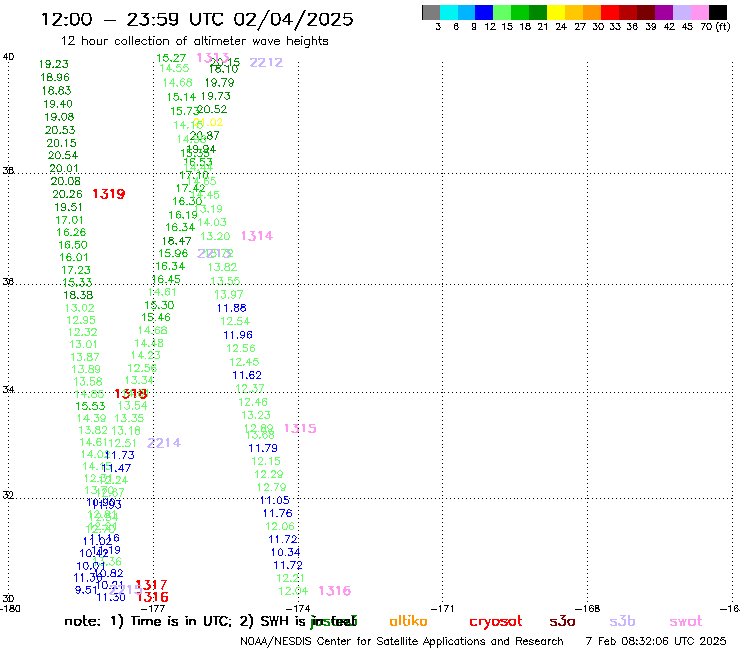Click wave height value 20.26
Image resolution: width=740 pixels, height=650 pixels.
pos(67,194)
